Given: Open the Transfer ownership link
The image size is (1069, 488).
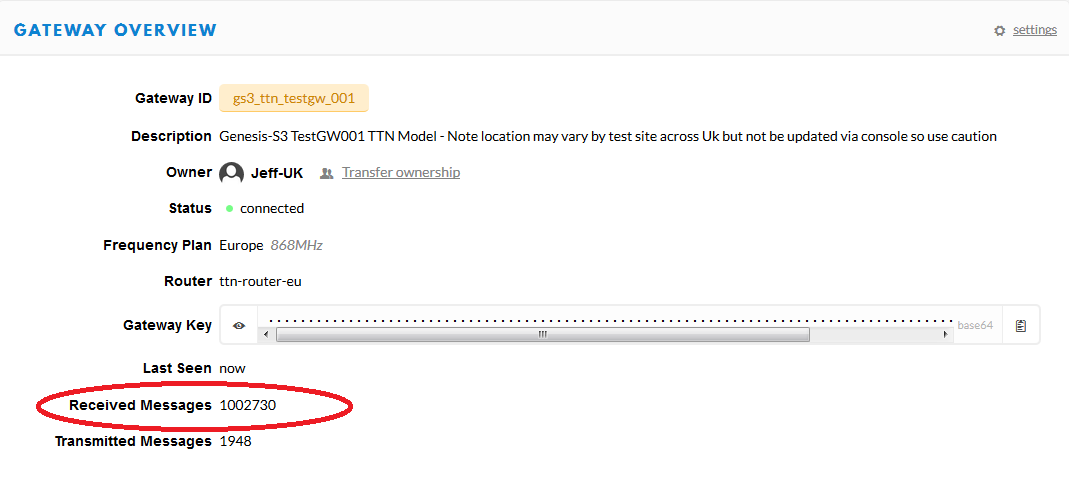Looking at the screenshot, I should (x=401, y=172).
